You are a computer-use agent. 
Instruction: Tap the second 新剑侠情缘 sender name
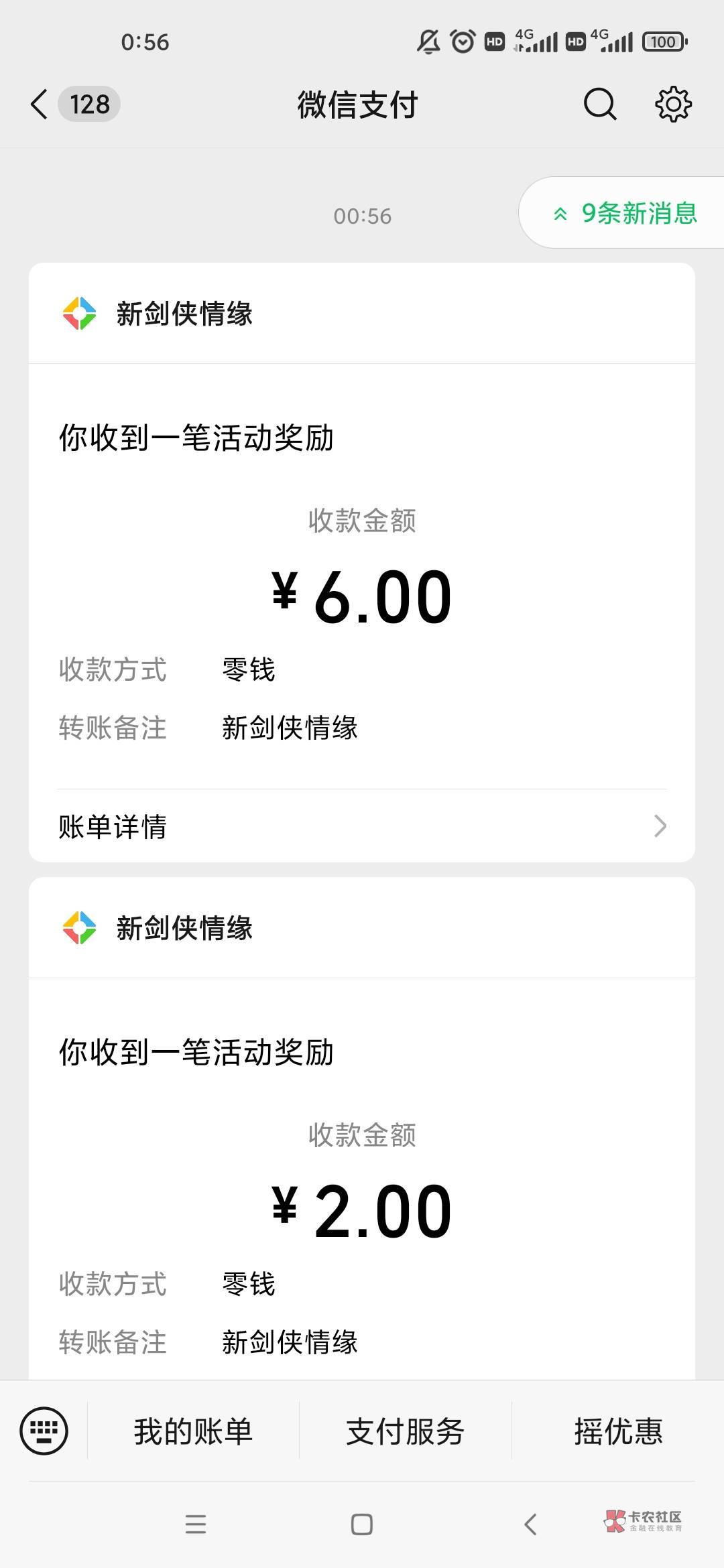(x=184, y=928)
